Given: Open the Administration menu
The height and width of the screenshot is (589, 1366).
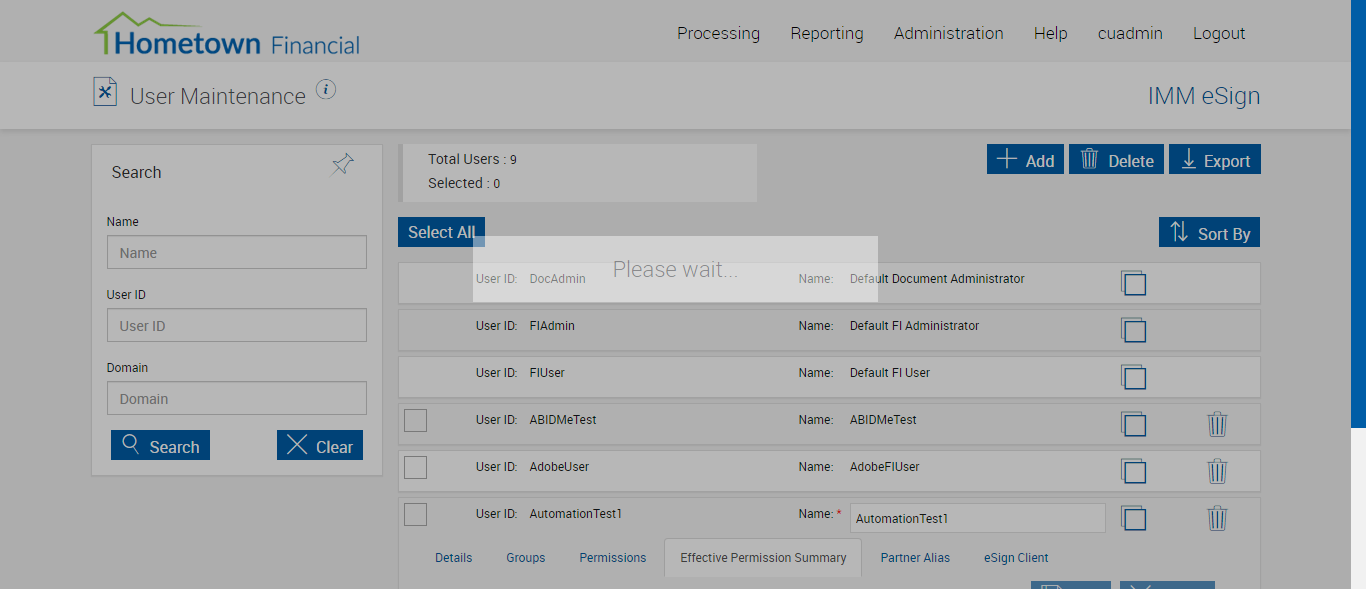Looking at the screenshot, I should coord(948,33).
